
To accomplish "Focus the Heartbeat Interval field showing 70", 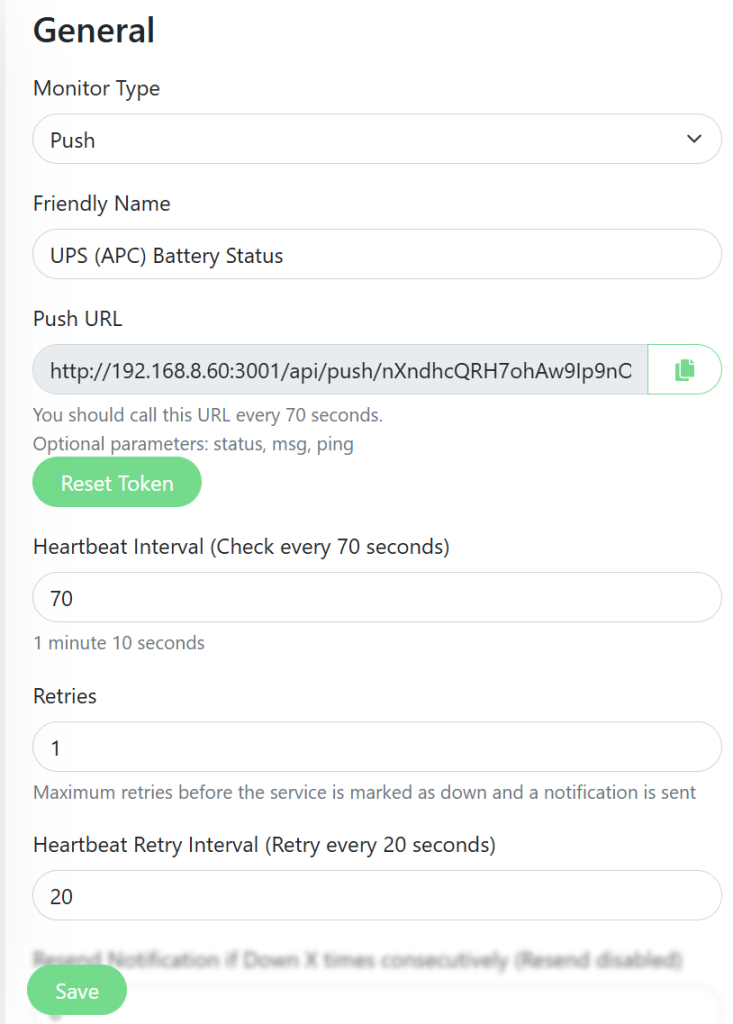I will click(x=376, y=597).
